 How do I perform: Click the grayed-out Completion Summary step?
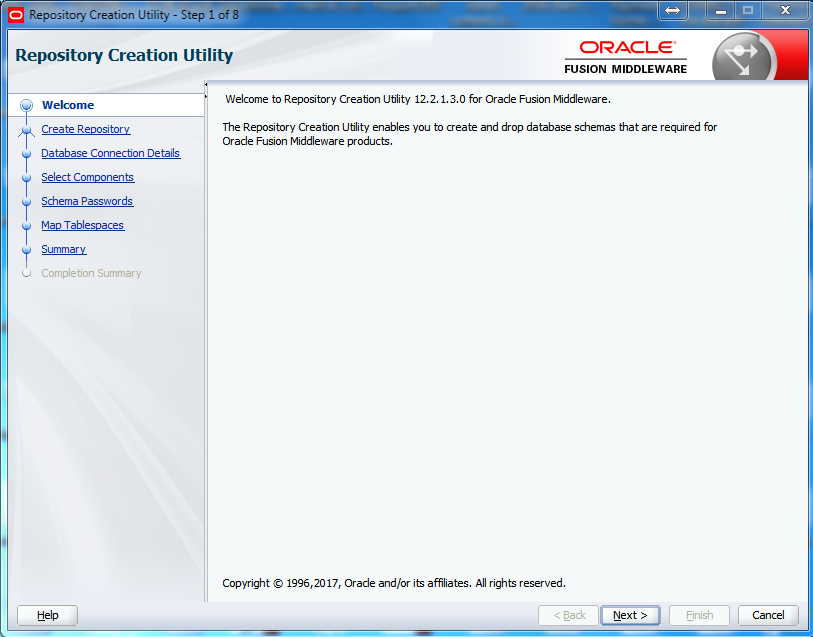pos(91,273)
